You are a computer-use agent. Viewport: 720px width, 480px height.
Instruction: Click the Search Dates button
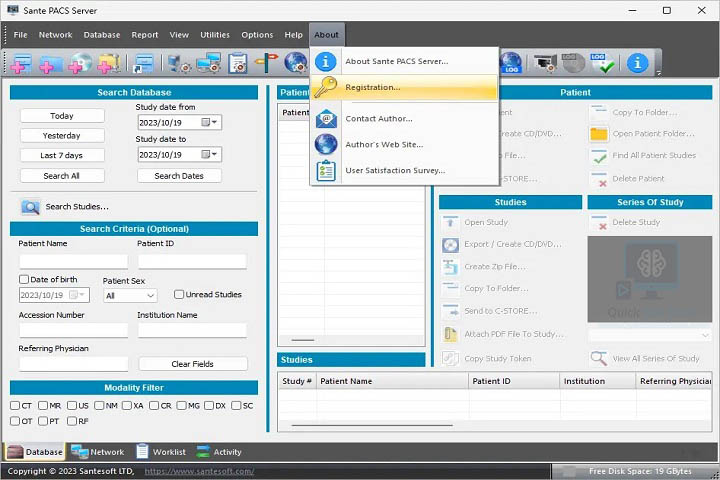(179, 176)
